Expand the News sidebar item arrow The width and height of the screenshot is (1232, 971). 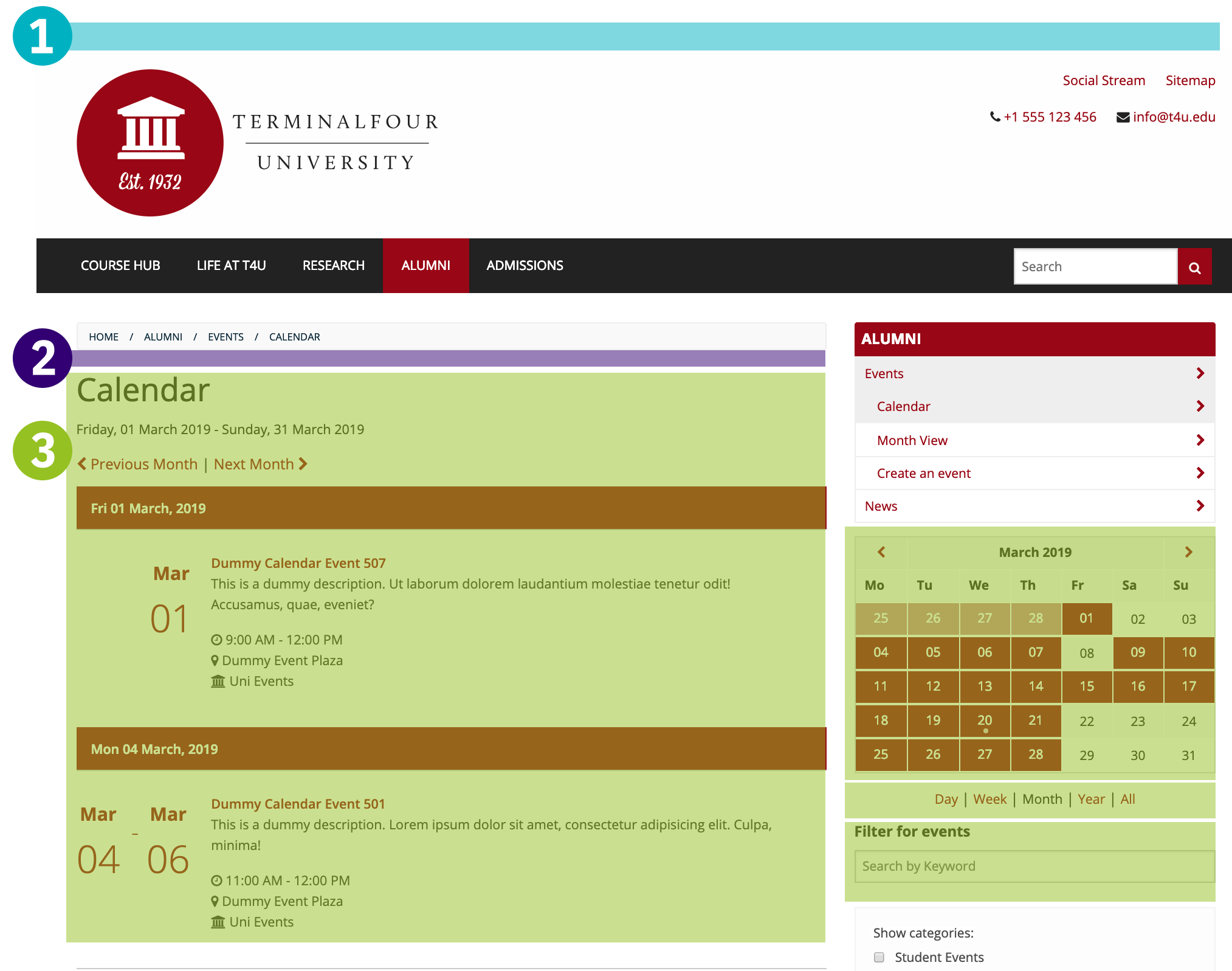point(1200,506)
